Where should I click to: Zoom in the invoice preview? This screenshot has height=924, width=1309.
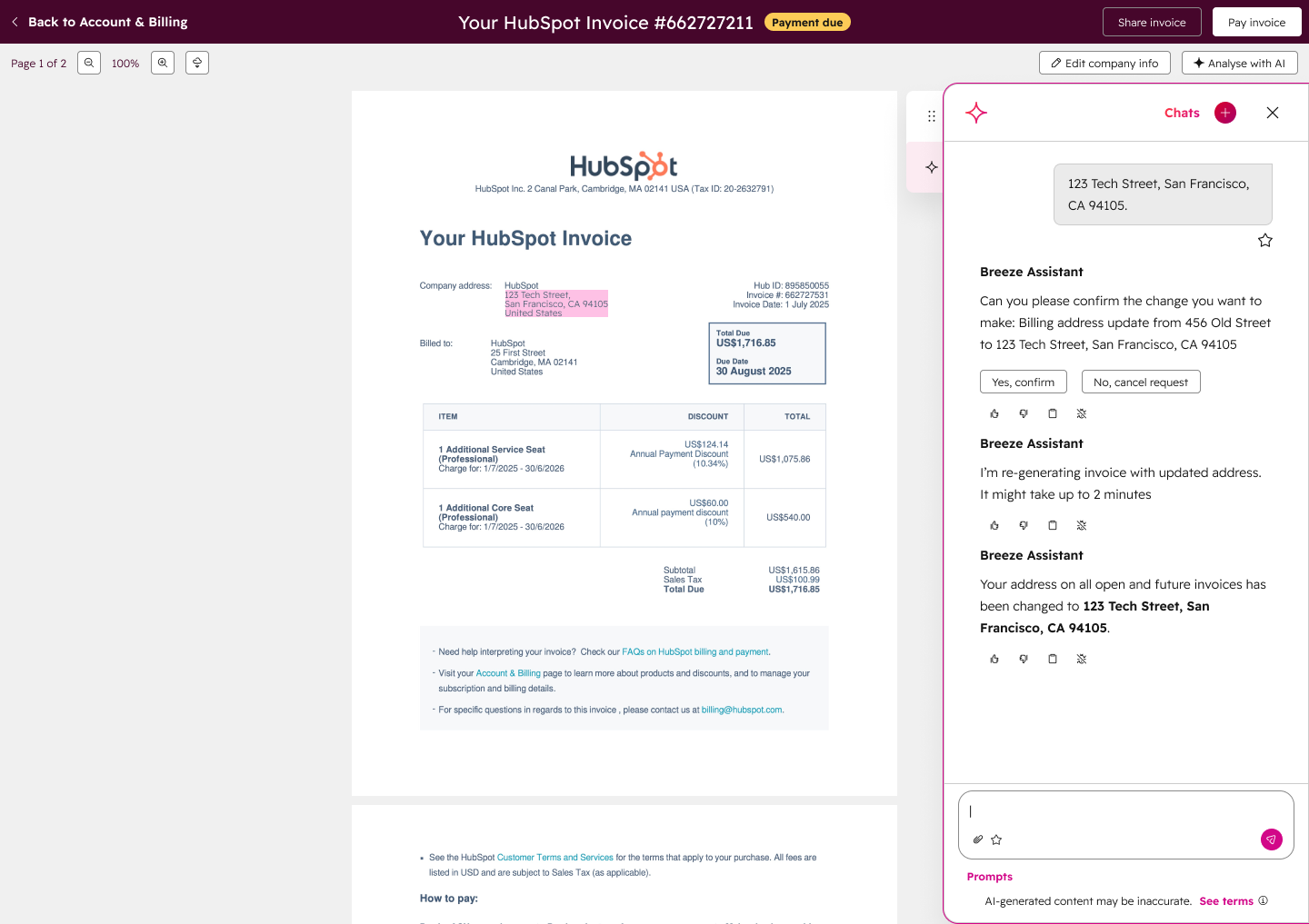click(163, 63)
